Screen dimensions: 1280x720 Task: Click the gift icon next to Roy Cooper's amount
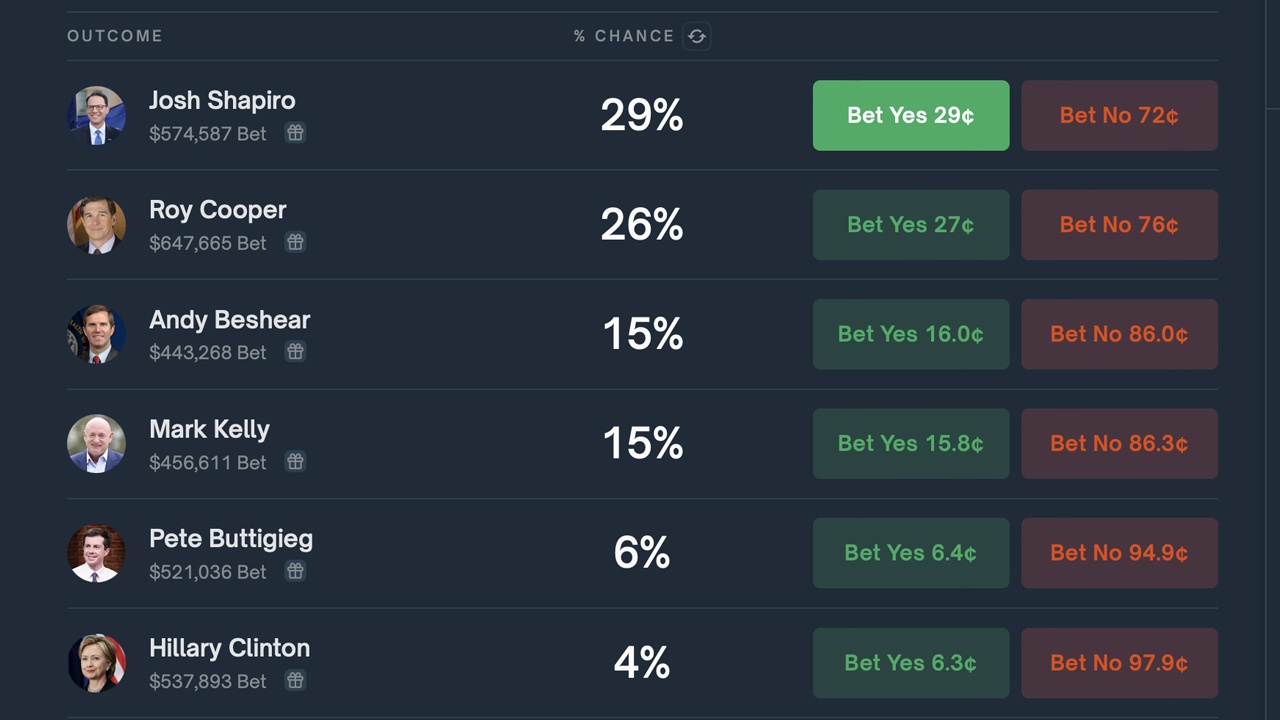point(295,242)
